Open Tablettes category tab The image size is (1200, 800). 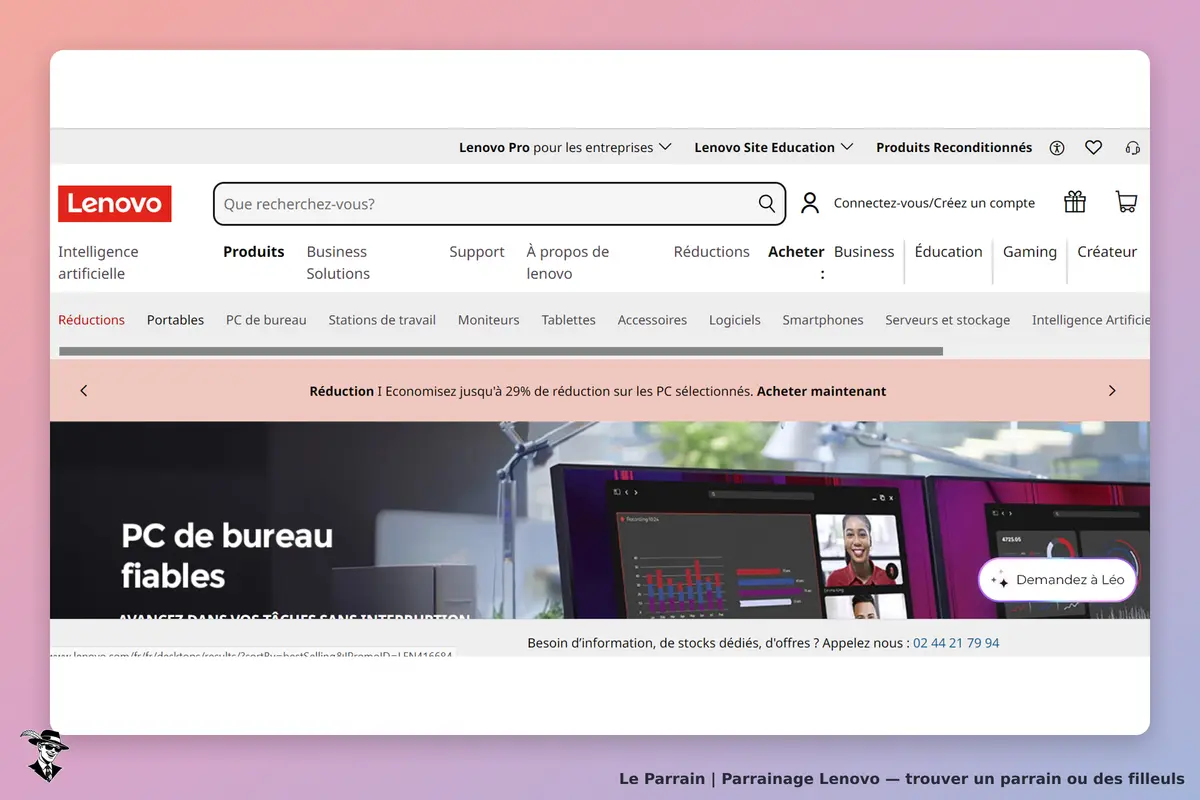click(x=568, y=320)
